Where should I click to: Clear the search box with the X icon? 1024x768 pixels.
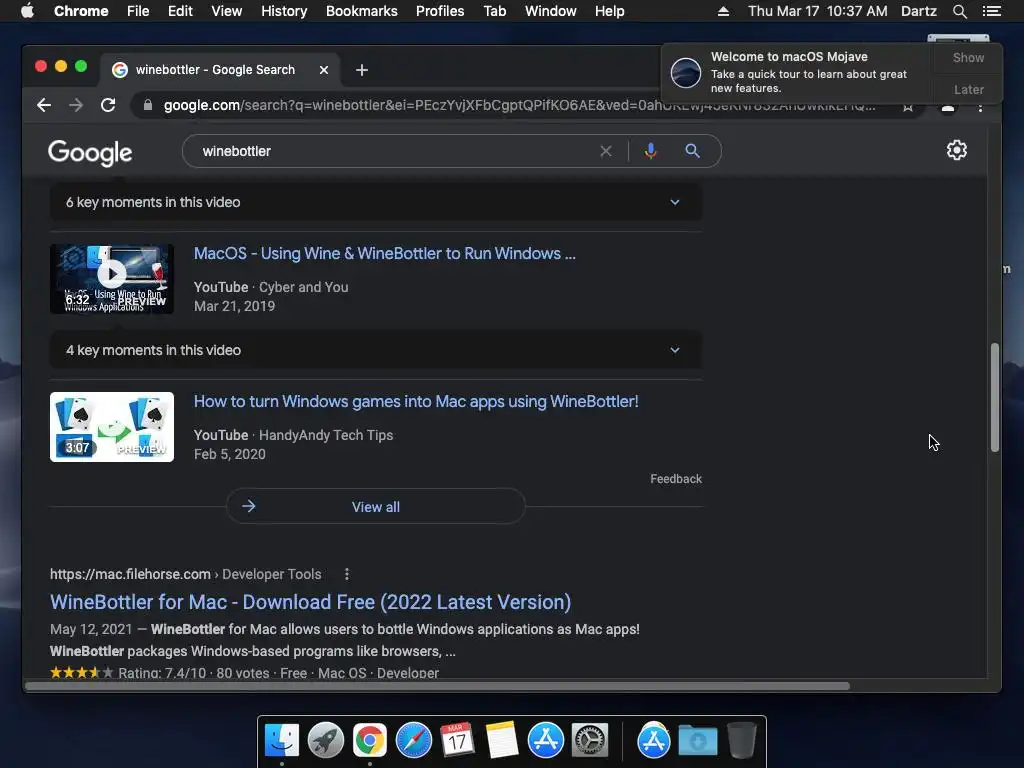606,152
